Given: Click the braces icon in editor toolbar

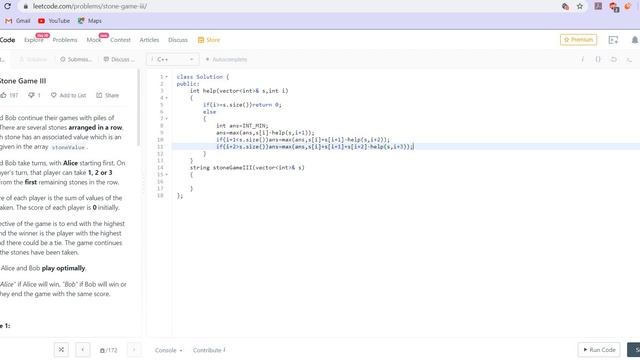Looking at the screenshot, I should pyautogui.click(x=598, y=59).
